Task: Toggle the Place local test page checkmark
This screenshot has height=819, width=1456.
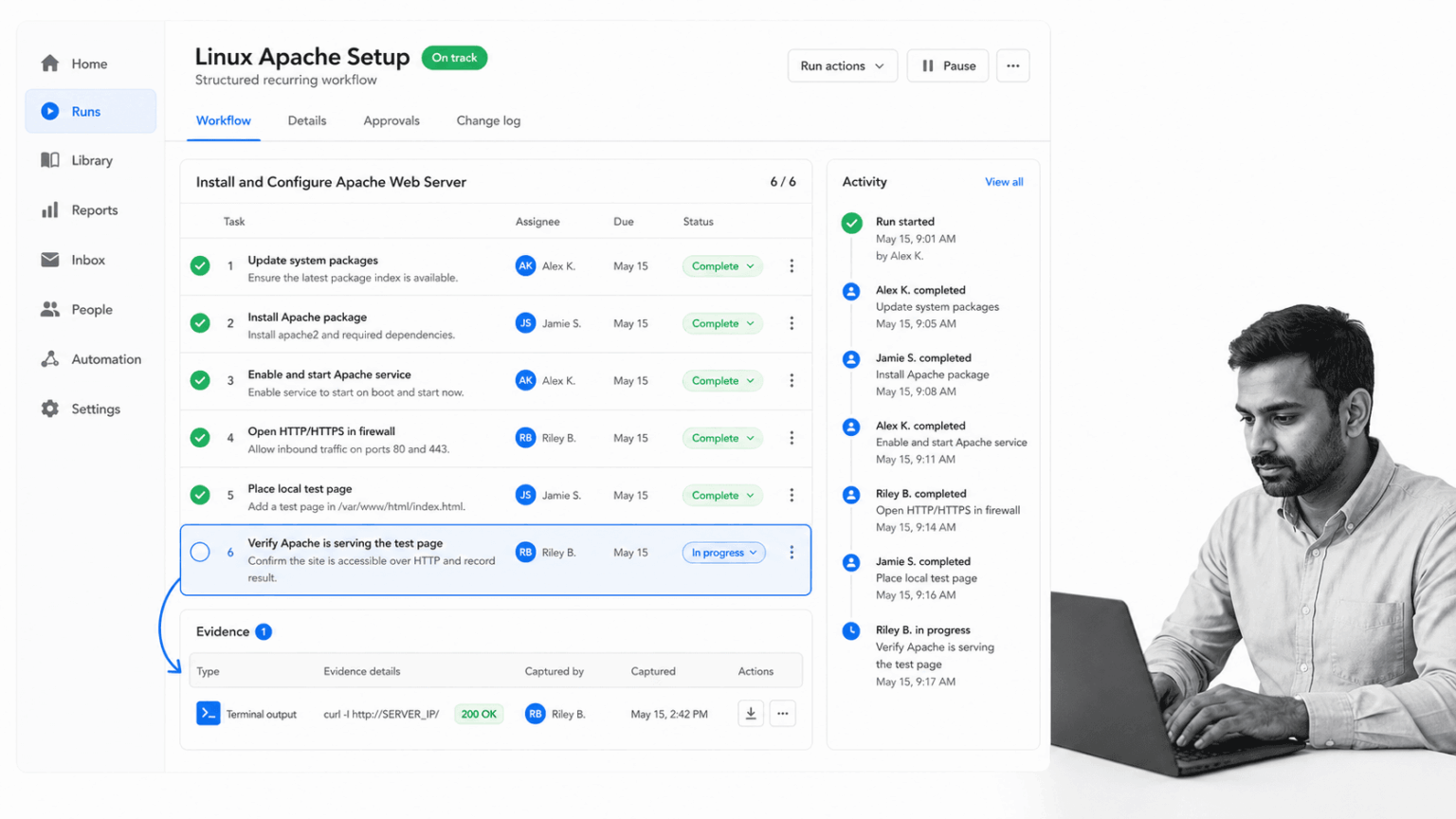Action: point(200,495)
